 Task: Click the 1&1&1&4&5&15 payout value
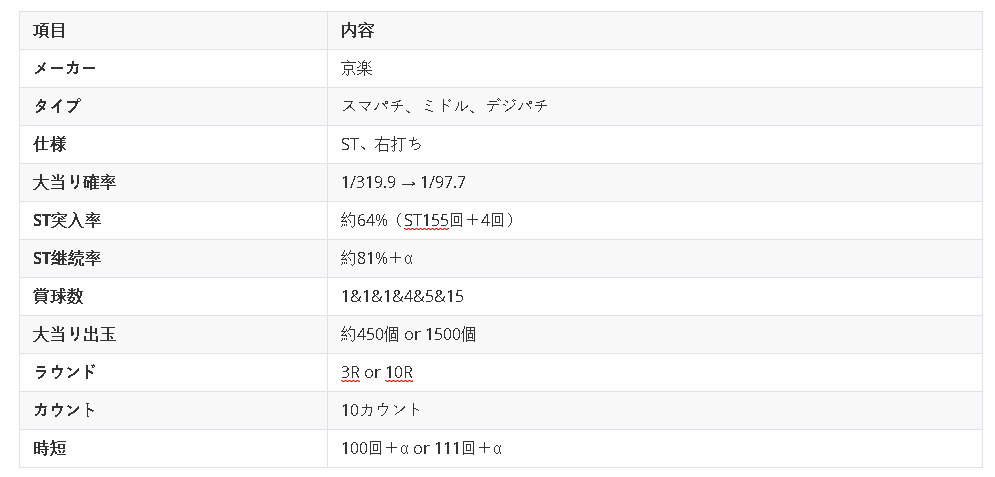pos(402,297)
